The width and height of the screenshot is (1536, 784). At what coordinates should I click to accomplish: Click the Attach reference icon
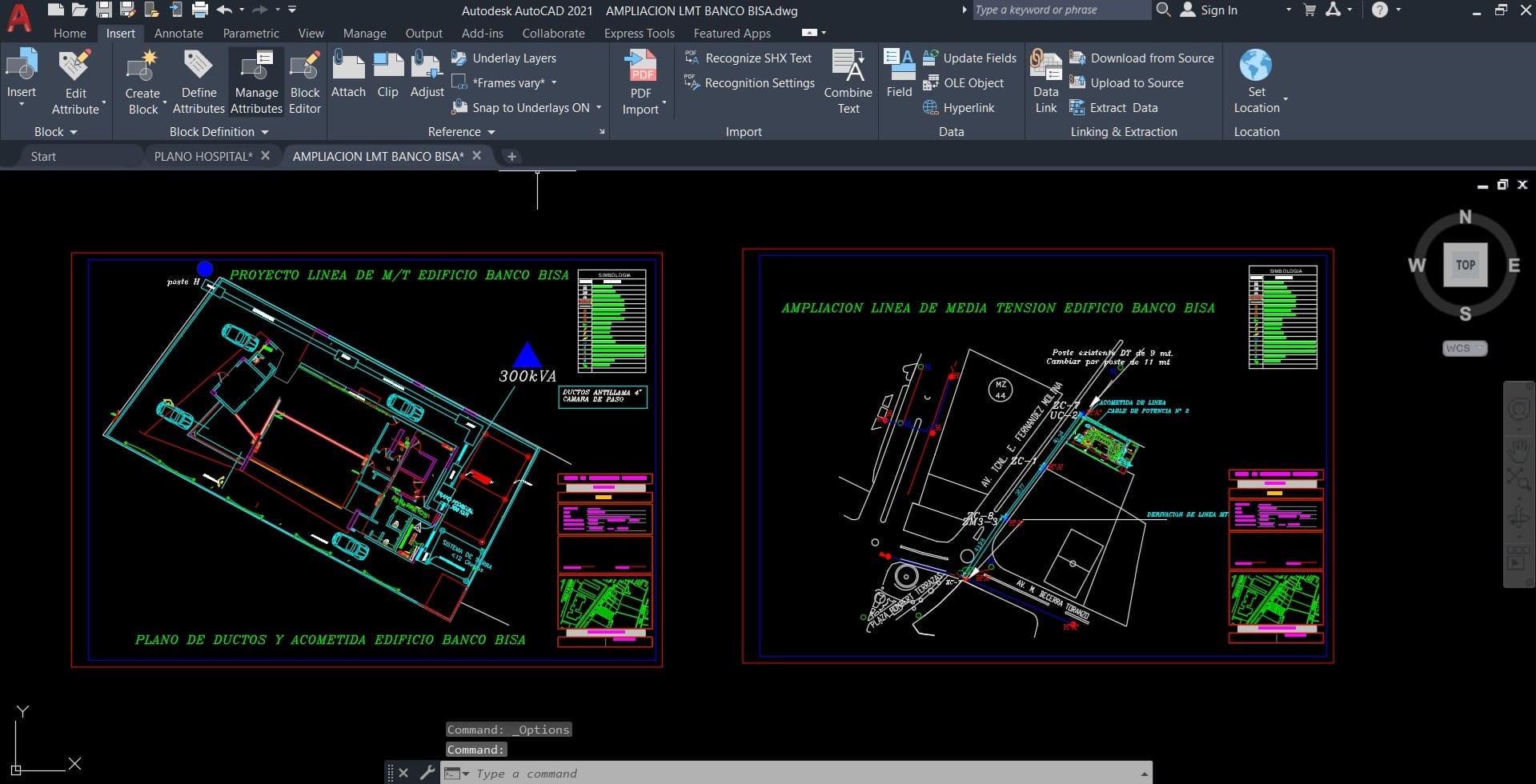tap(348, 67)
